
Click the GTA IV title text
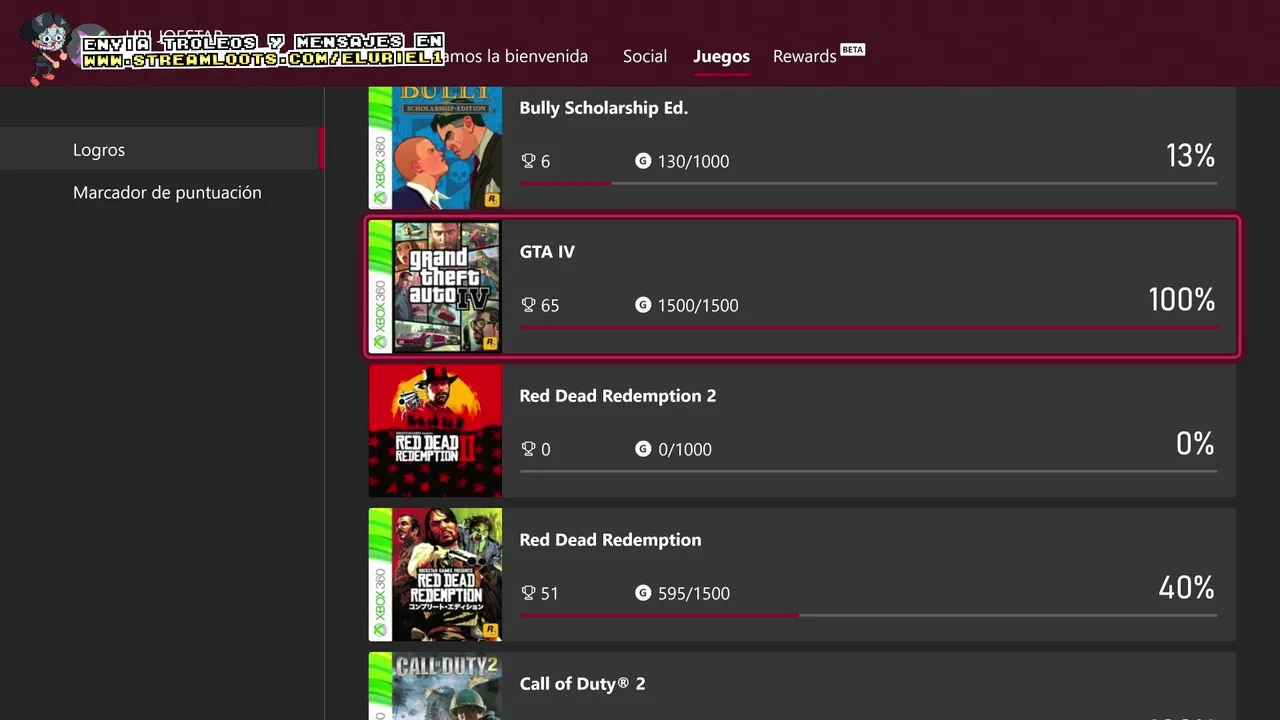547,251
